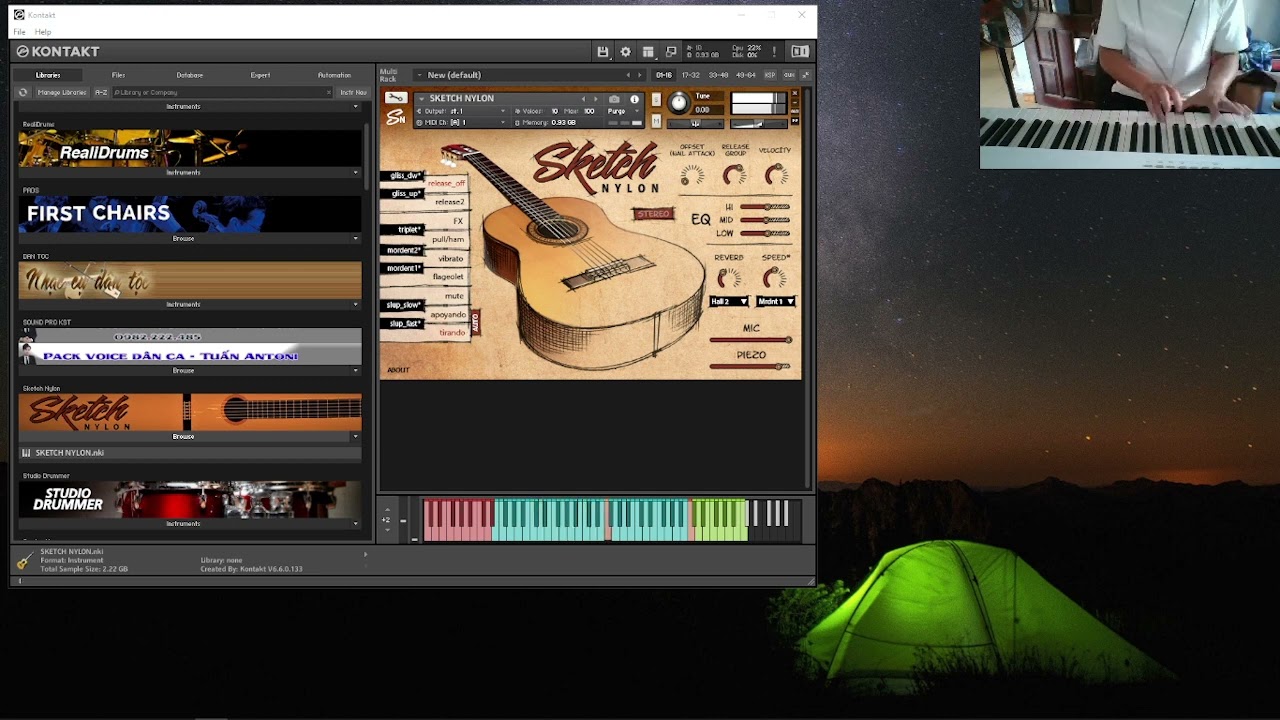Viewport: 1280px width, 720px height.
Task: Click keyboard octave shift up arrow
Action: point(388,510)
